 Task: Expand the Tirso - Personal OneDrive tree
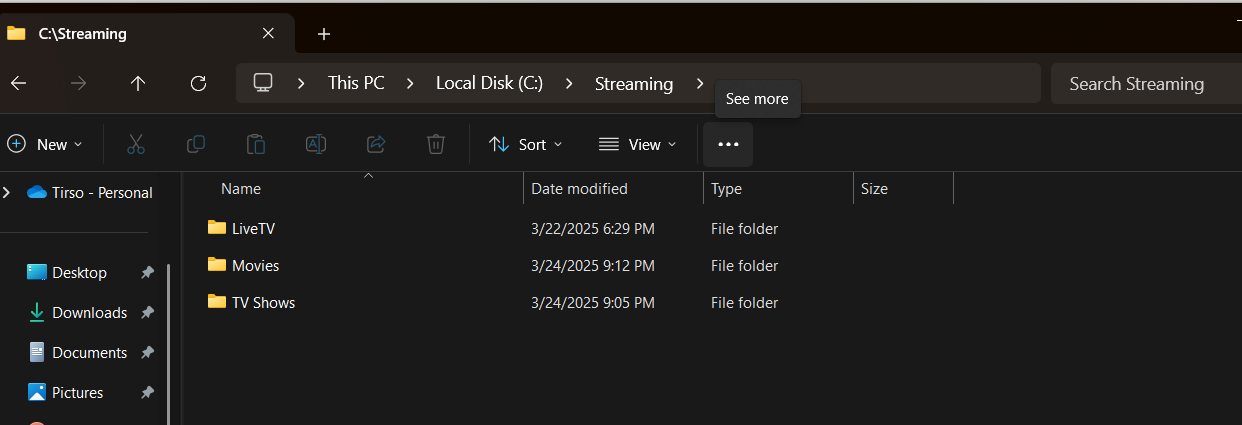(x=7, y=192)
